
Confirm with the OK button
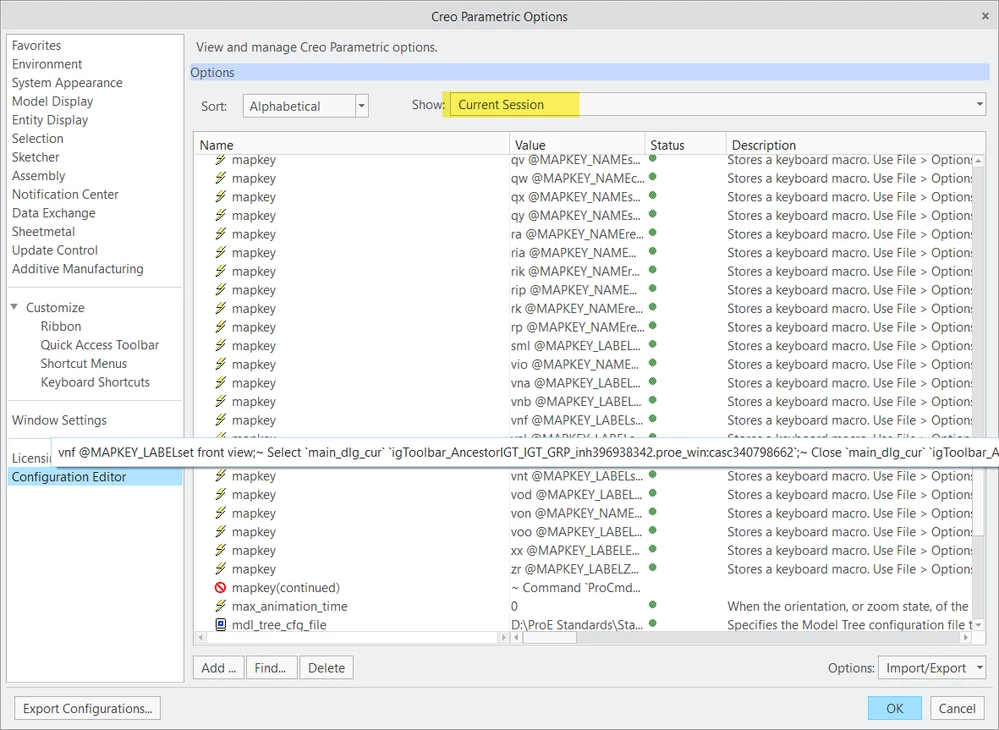click(x=895, y=708)
